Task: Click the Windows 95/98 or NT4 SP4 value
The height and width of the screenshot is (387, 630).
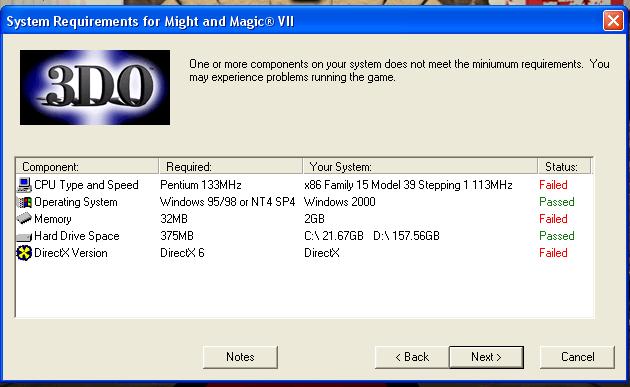Action: (227, 202)
